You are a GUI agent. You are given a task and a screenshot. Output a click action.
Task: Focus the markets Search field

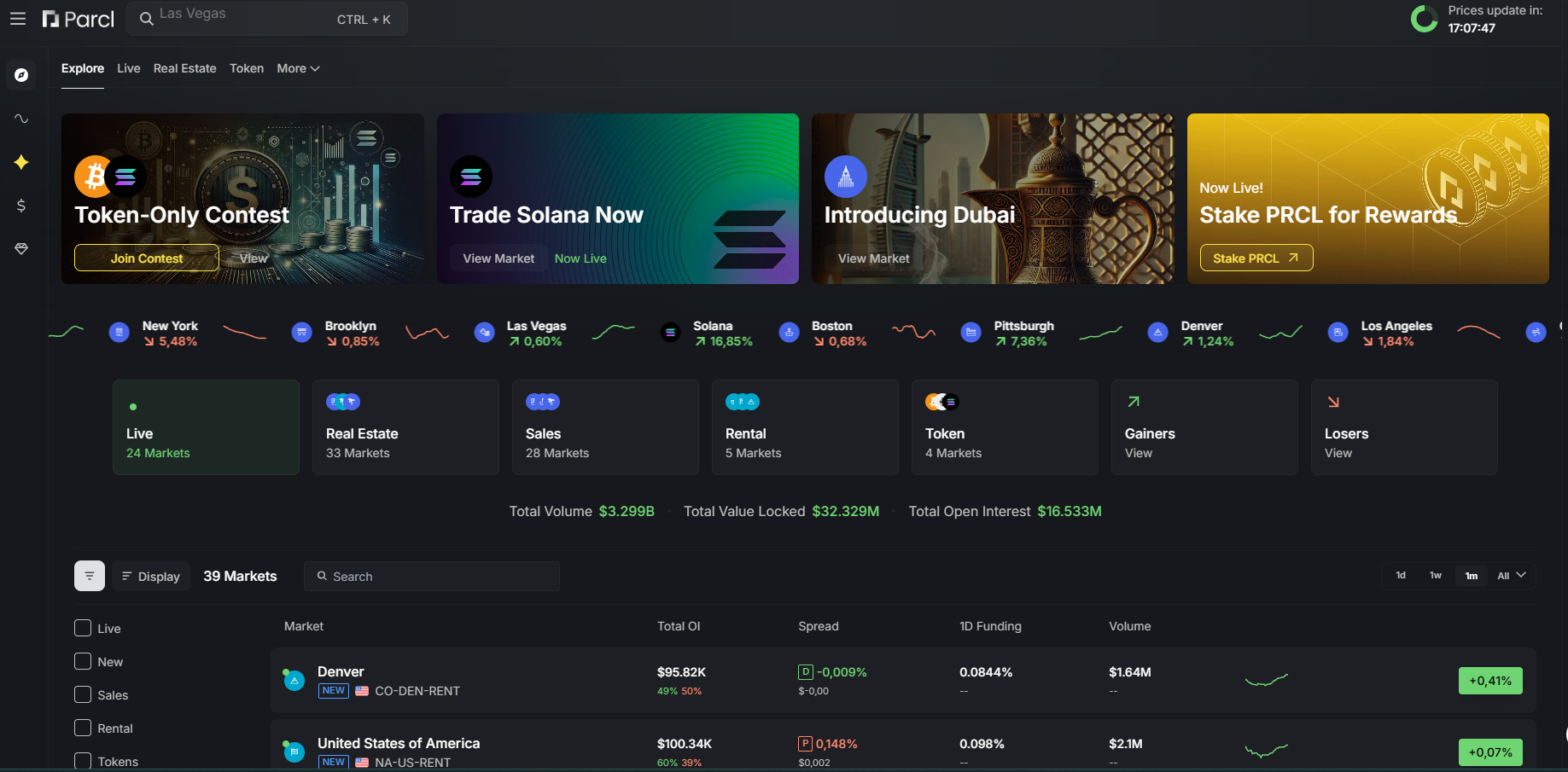(432, 577)
